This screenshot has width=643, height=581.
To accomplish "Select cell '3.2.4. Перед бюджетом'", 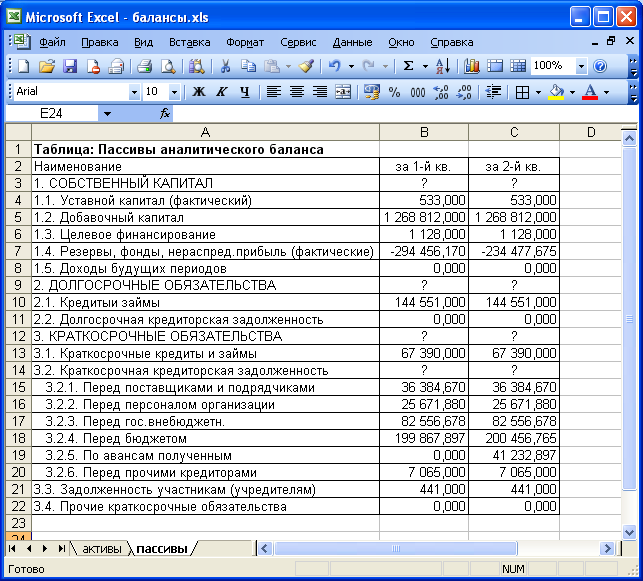I will point(205,438).
